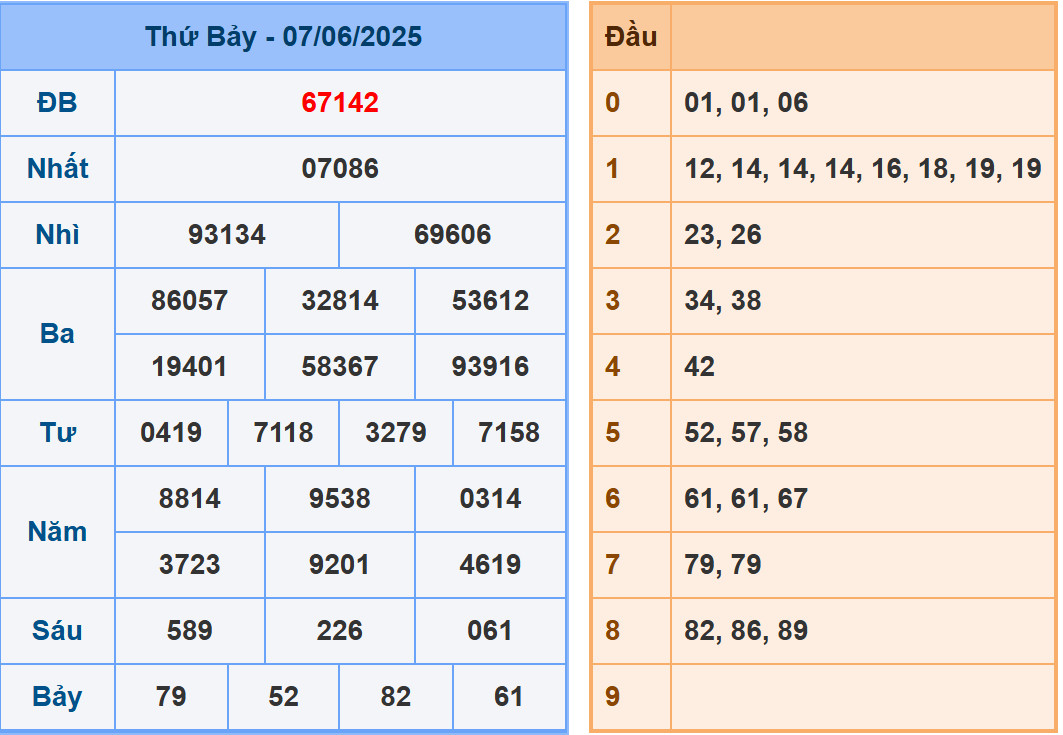Click the Đầu column header
Viewport: 1063px width, 735px height.
click(x=631, y=37)
